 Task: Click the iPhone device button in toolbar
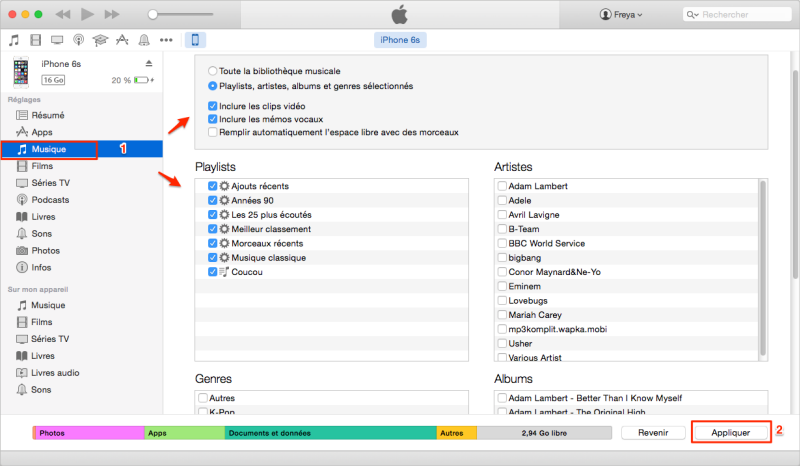196,40
